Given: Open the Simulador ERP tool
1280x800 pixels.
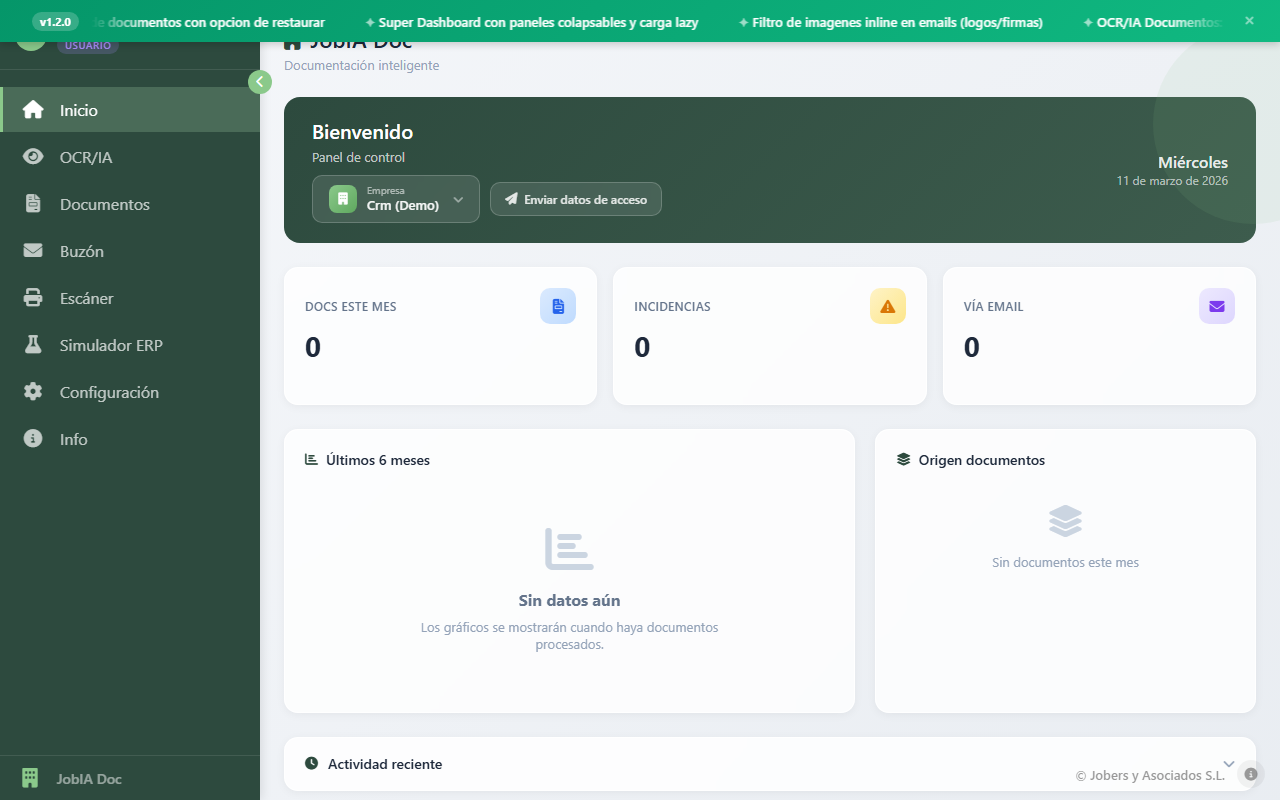Looking at the screenshot, I should pos(30,345).
